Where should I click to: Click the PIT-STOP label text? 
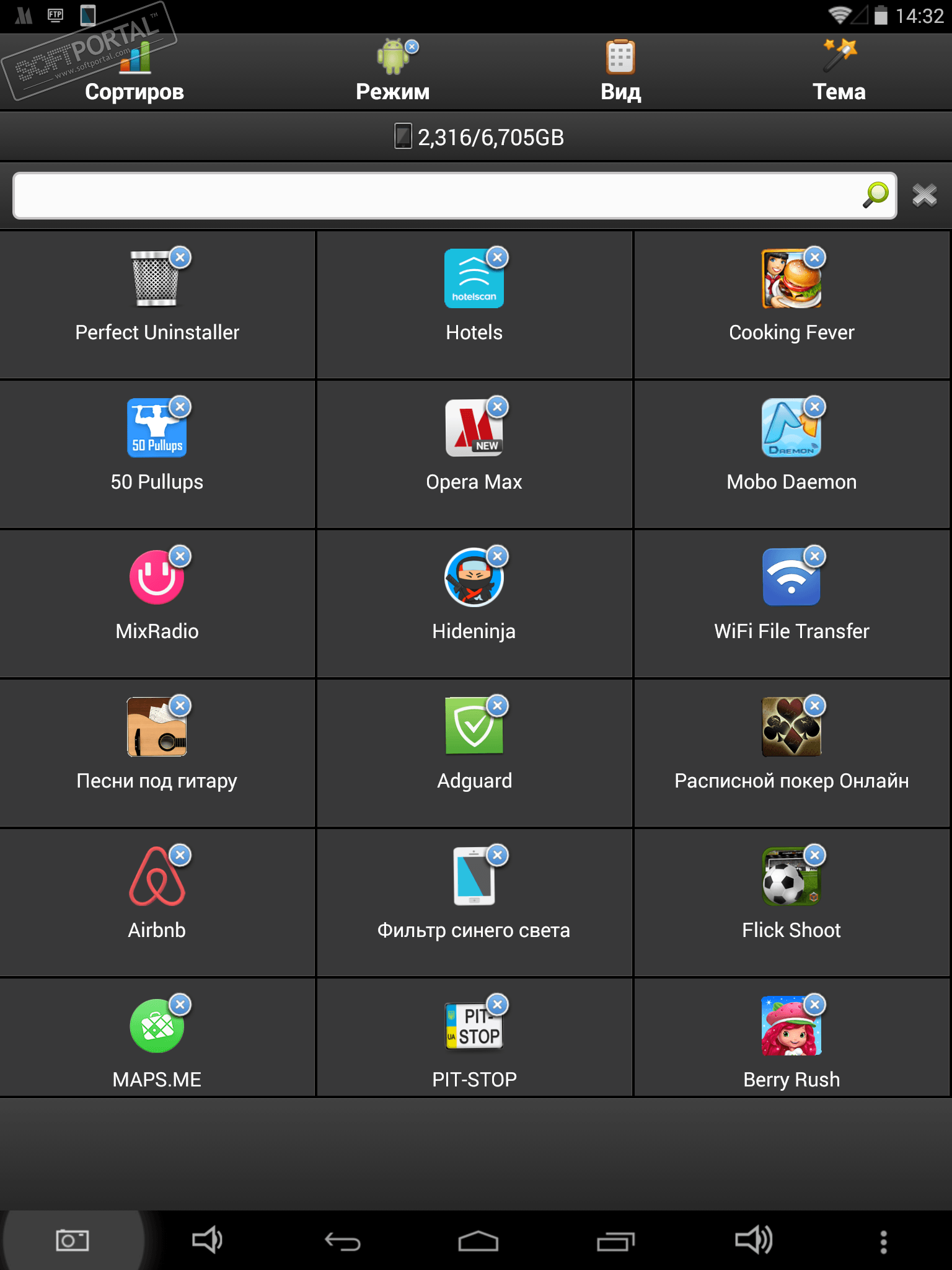click(x=474, y=1080)
